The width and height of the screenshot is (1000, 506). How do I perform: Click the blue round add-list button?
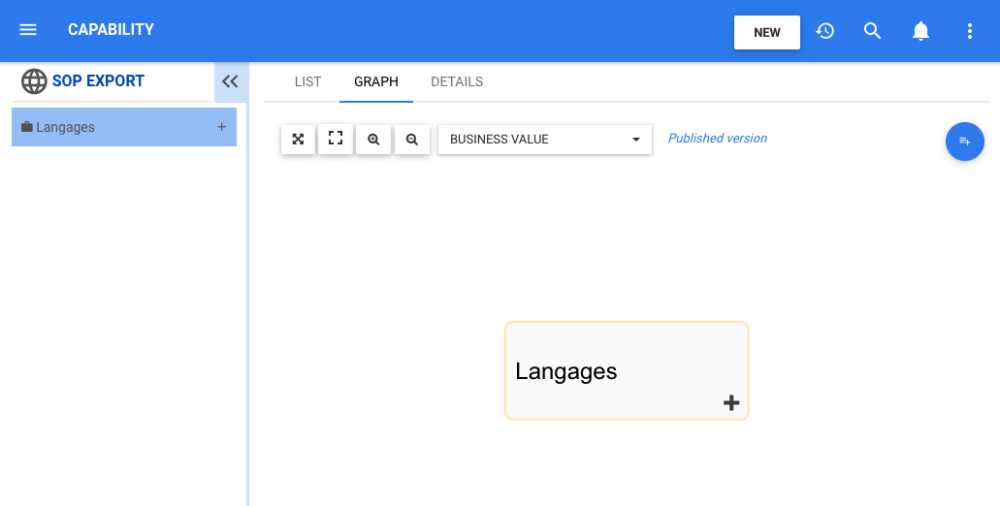pyautogui.click(x=964, y=141)
